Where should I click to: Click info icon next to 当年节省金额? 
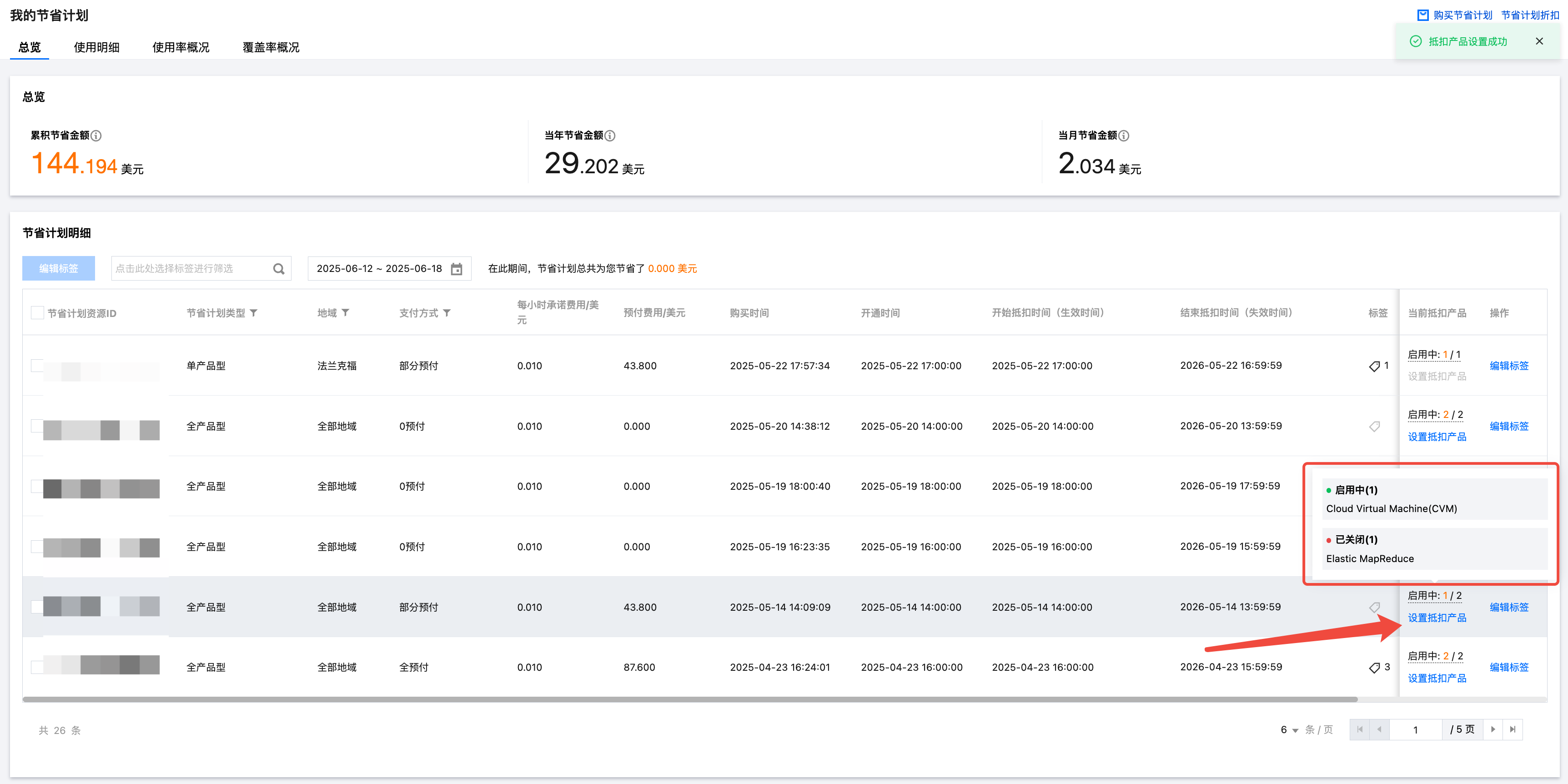point(610,136)
